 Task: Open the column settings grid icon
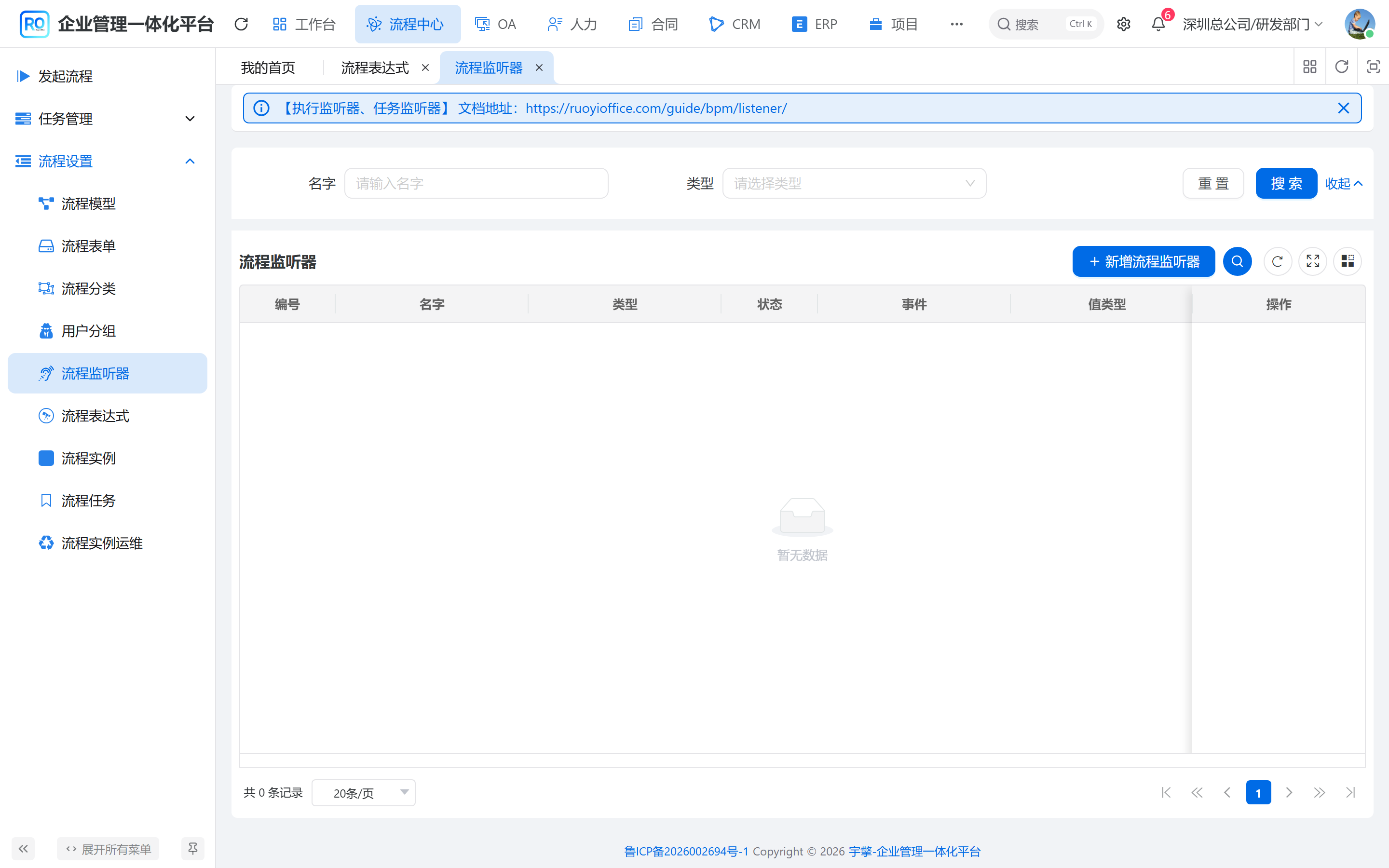[1347, 261]
